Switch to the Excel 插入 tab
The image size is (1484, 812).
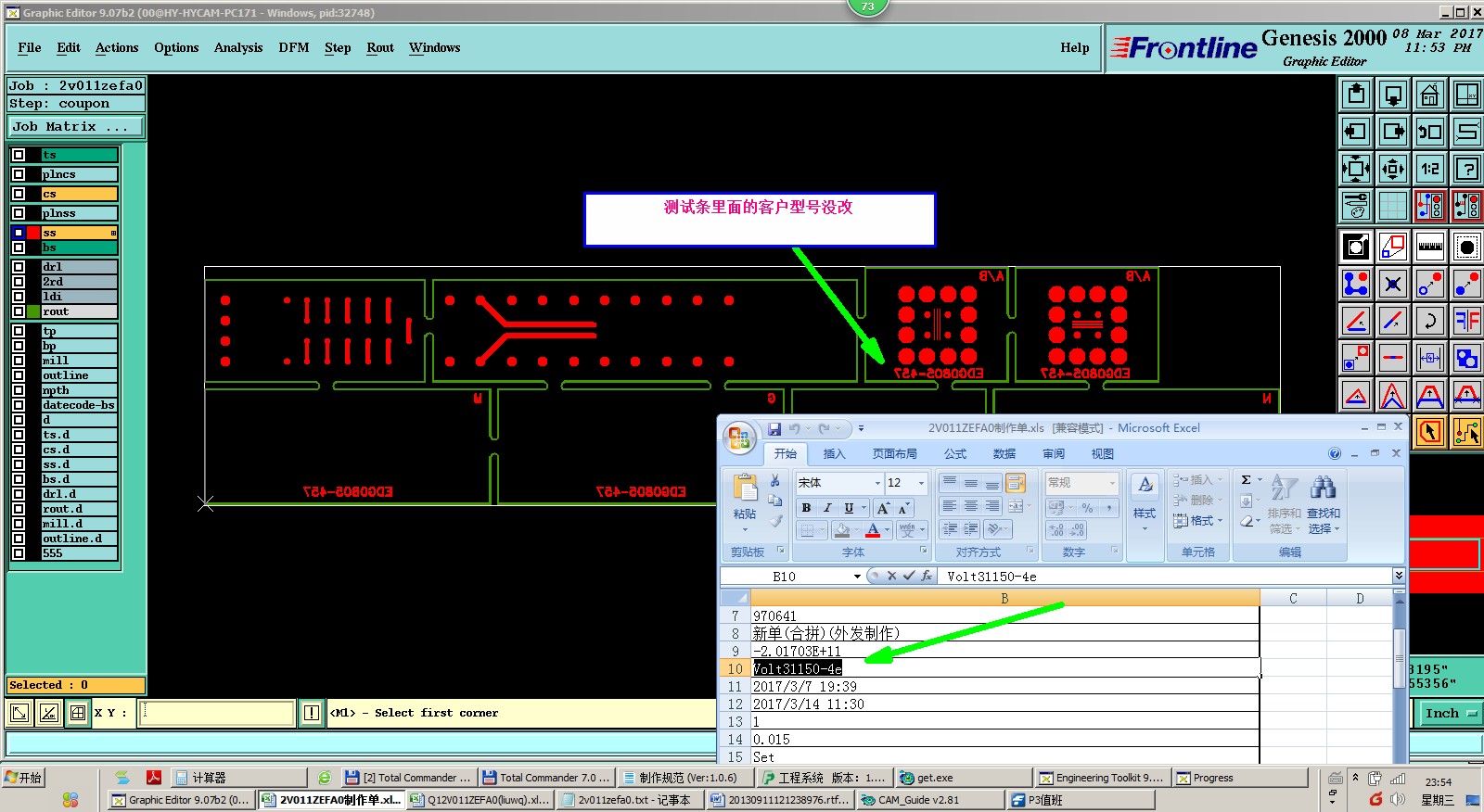[835, 453]
